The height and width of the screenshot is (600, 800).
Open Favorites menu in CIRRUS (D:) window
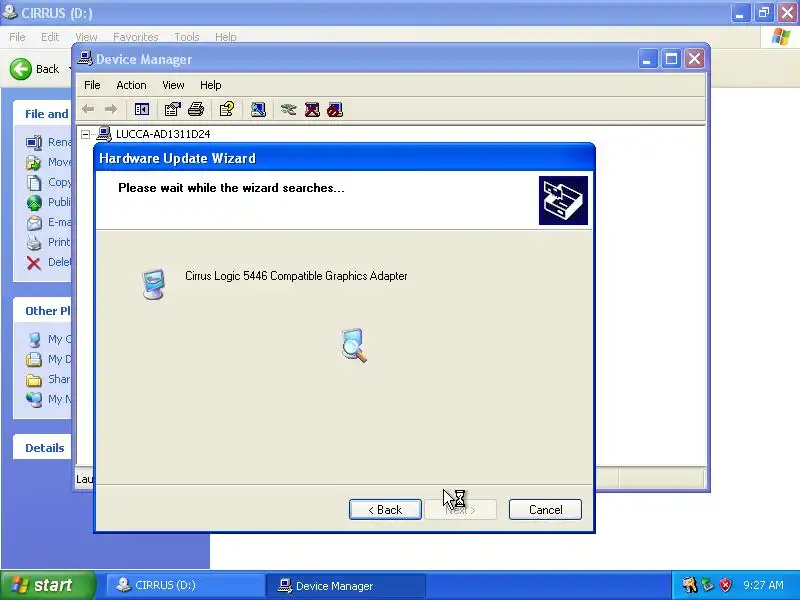[x=136, y=37]
